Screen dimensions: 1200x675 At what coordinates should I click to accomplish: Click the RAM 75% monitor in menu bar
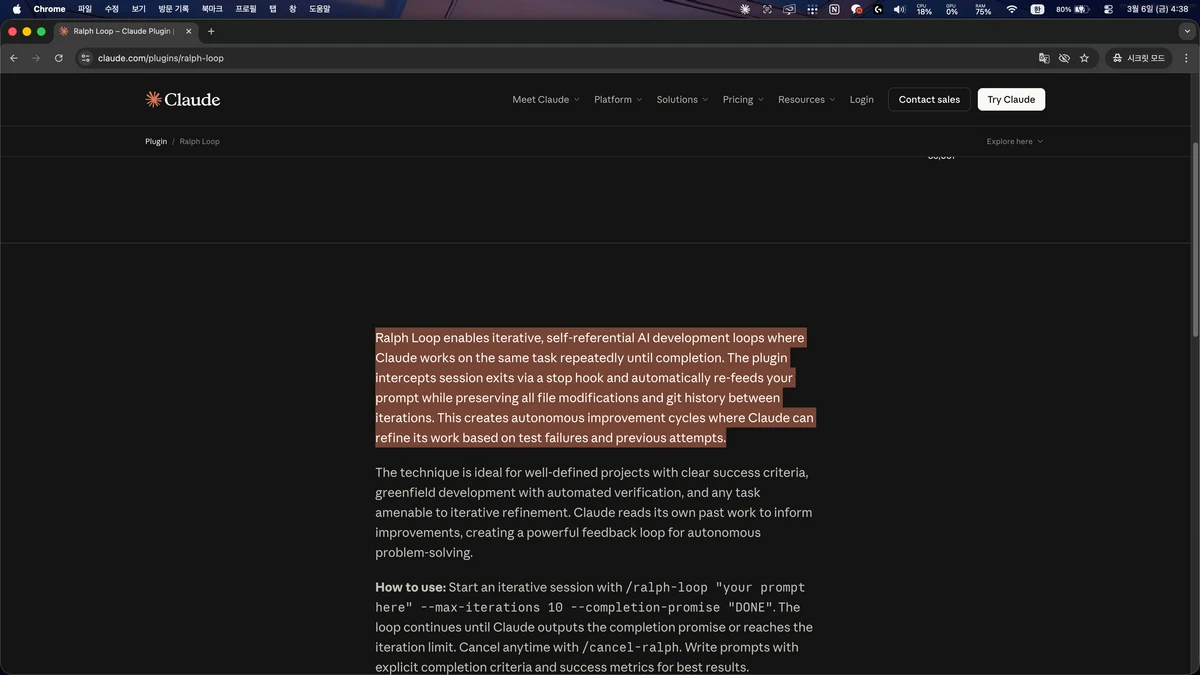point(983,9)
